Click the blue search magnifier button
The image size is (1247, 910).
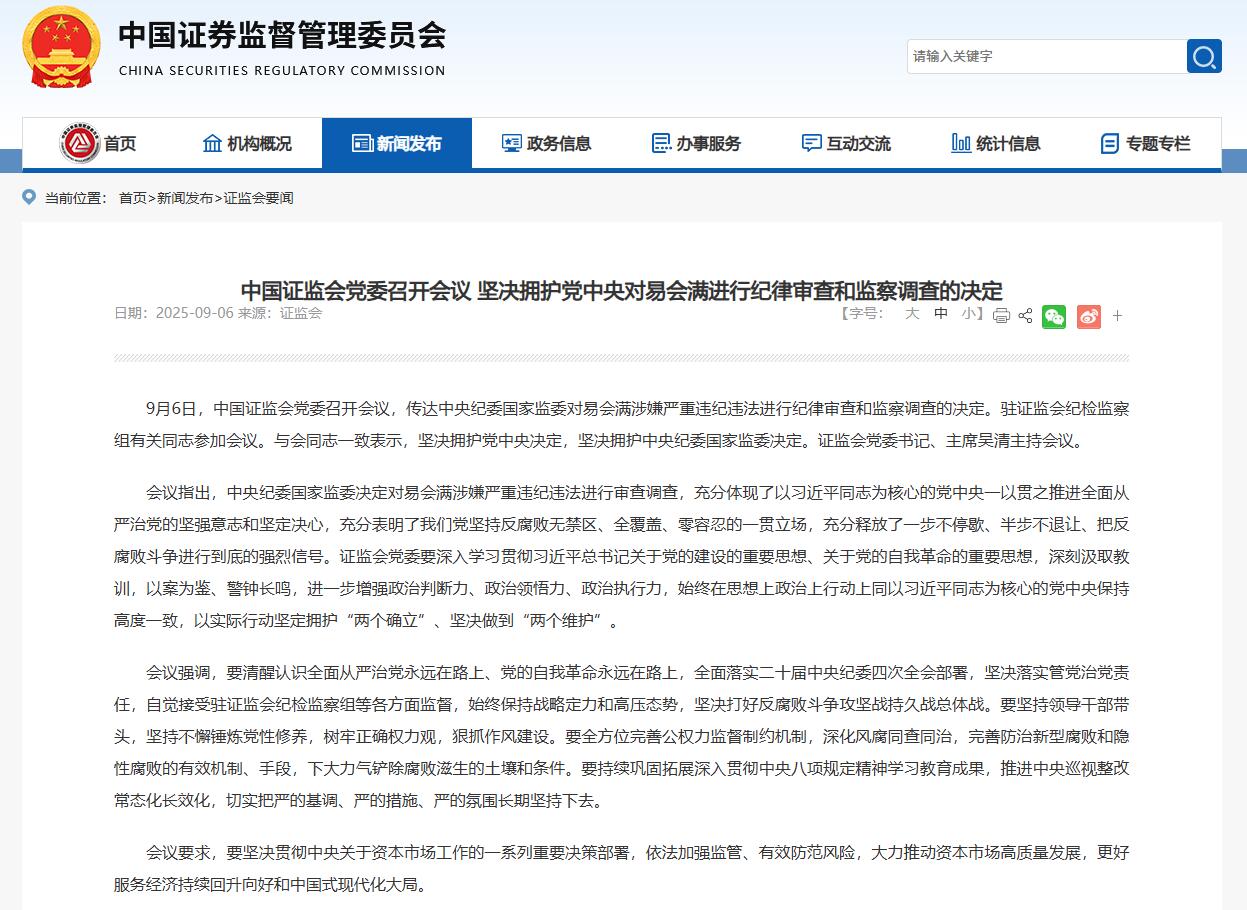click(1204, 56)
